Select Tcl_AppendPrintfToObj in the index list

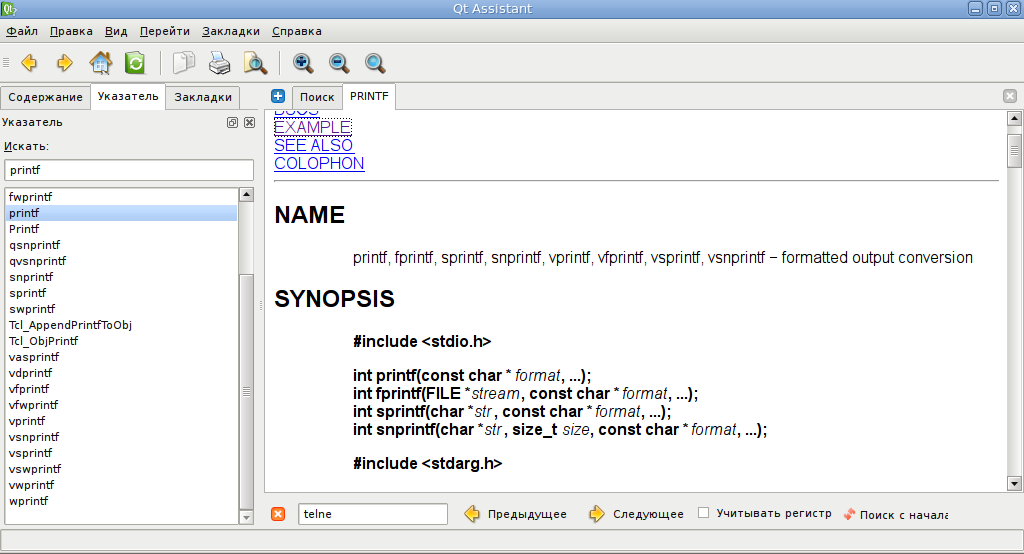tap(121, 325)
